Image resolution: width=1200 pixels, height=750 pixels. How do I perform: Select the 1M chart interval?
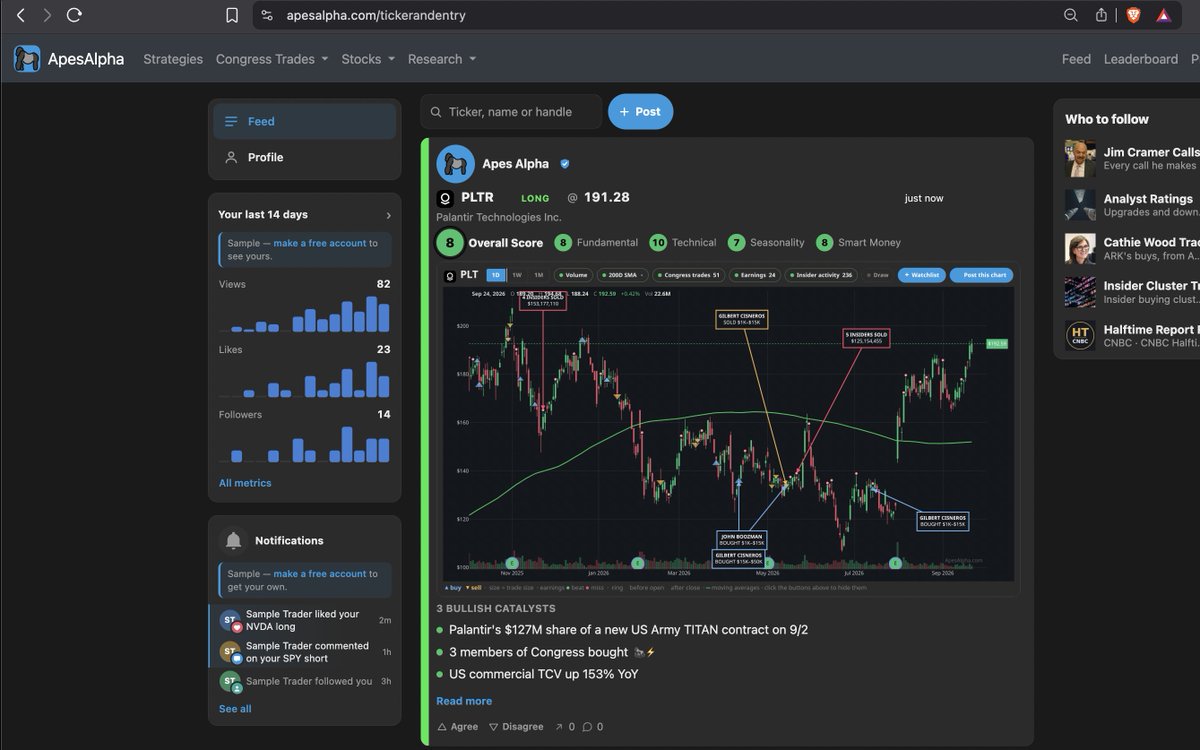click(538, 275)
